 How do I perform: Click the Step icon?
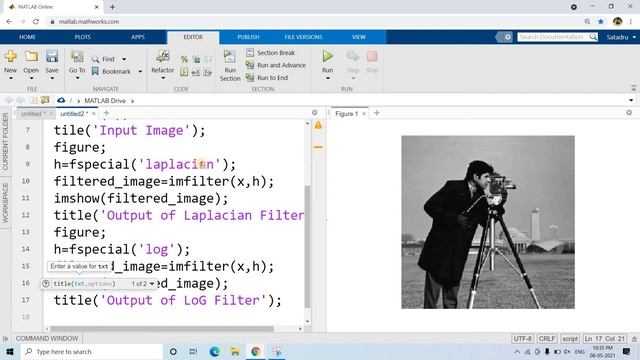pos(353,56)
